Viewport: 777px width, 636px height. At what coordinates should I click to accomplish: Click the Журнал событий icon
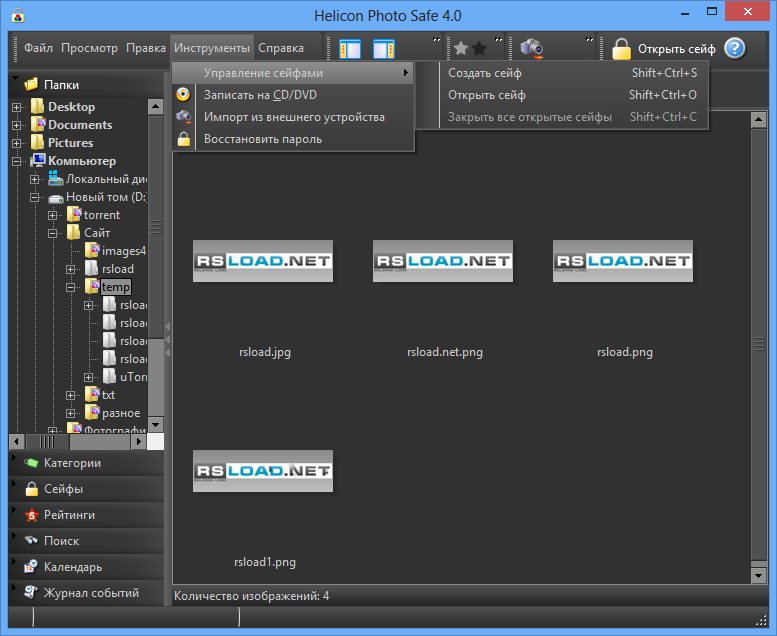pos(31,592)
